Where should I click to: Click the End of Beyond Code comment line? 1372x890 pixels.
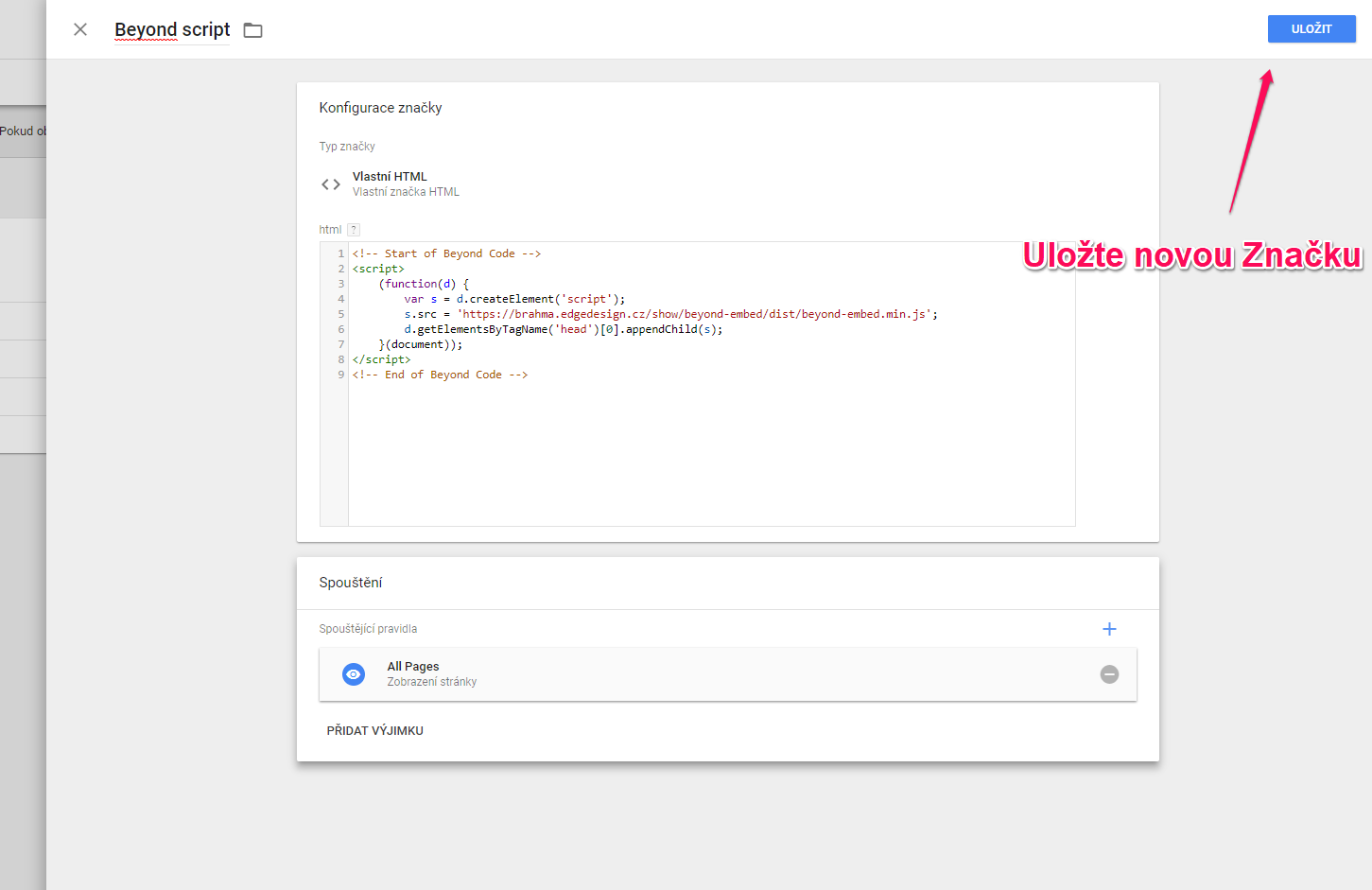(440, 375)
